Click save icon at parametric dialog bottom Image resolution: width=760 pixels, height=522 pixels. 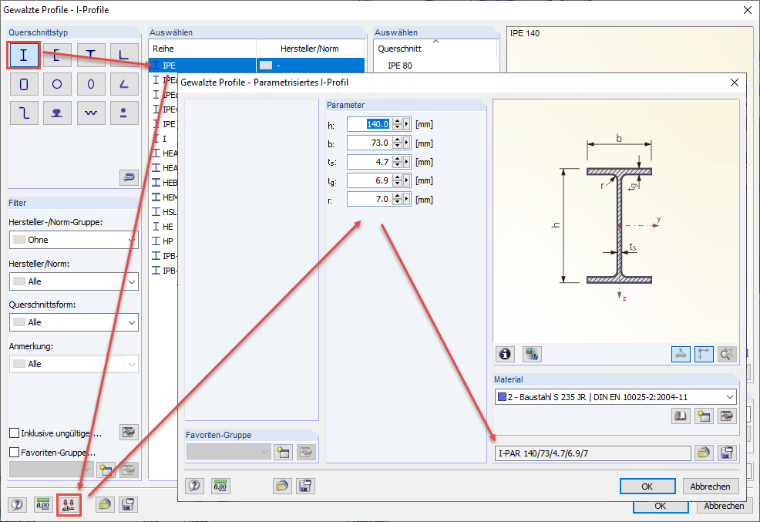(x=305, y=486)
